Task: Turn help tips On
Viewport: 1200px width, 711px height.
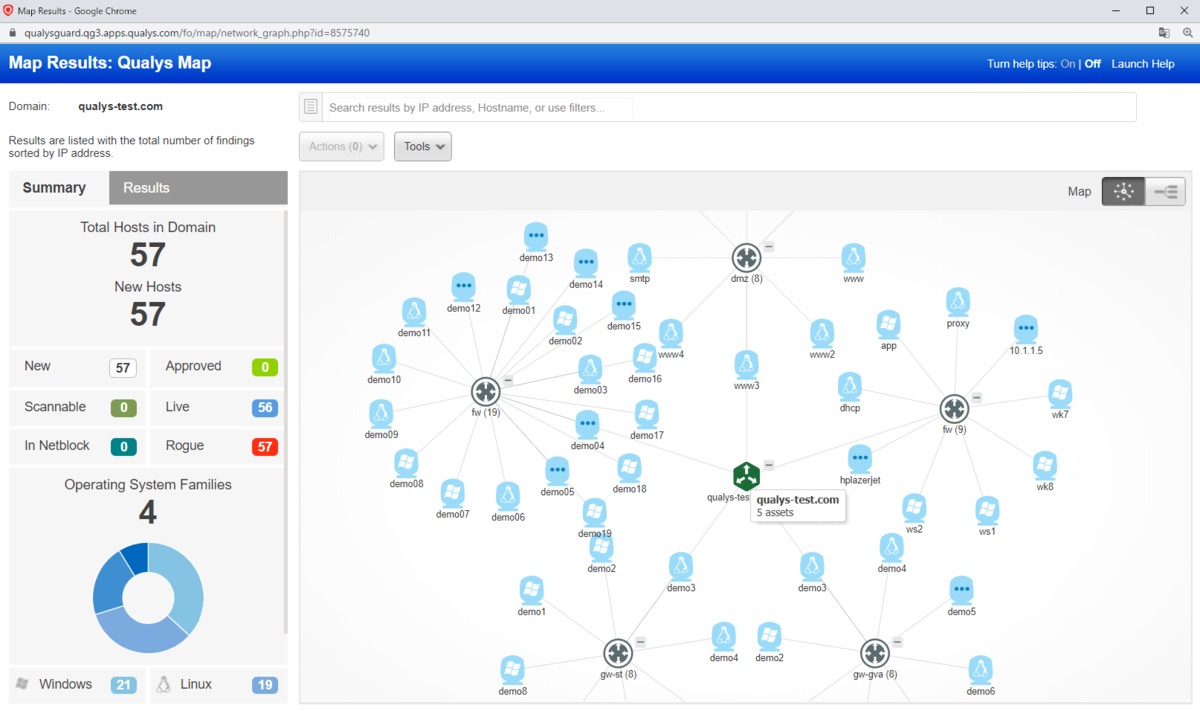Action: (1068, 64)
